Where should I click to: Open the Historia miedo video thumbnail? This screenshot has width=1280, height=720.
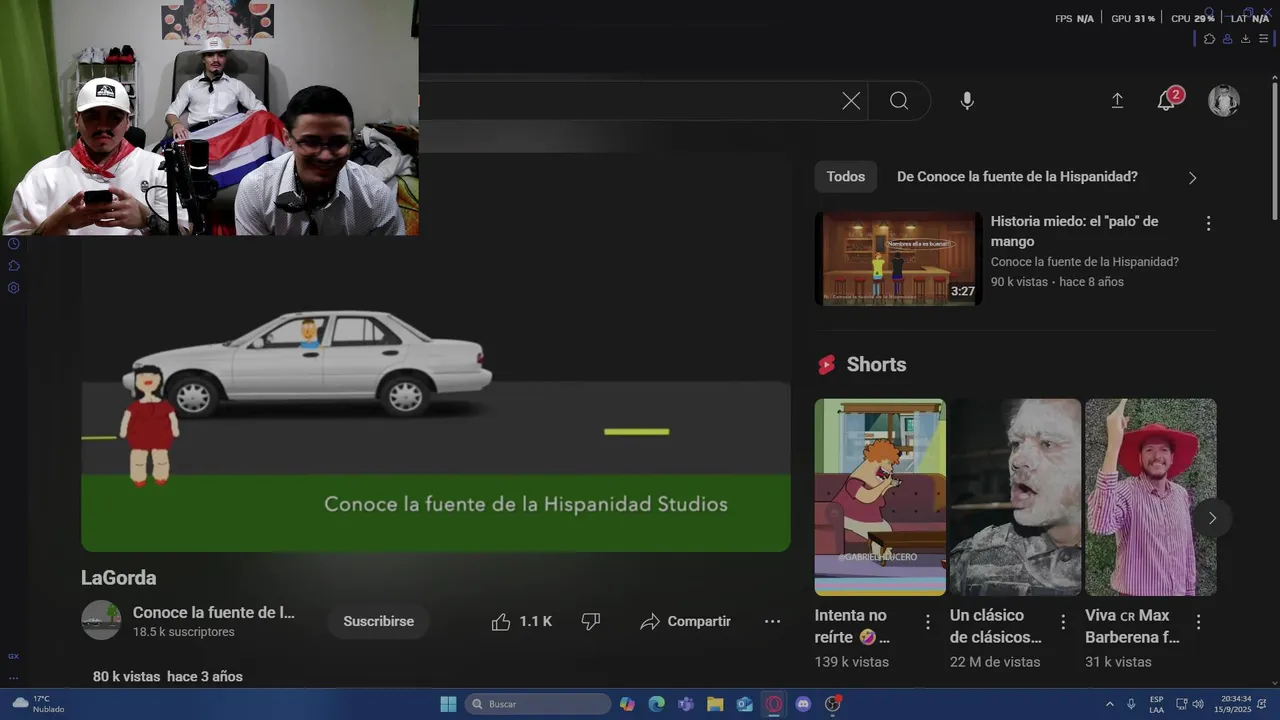(x=898, y=258)
